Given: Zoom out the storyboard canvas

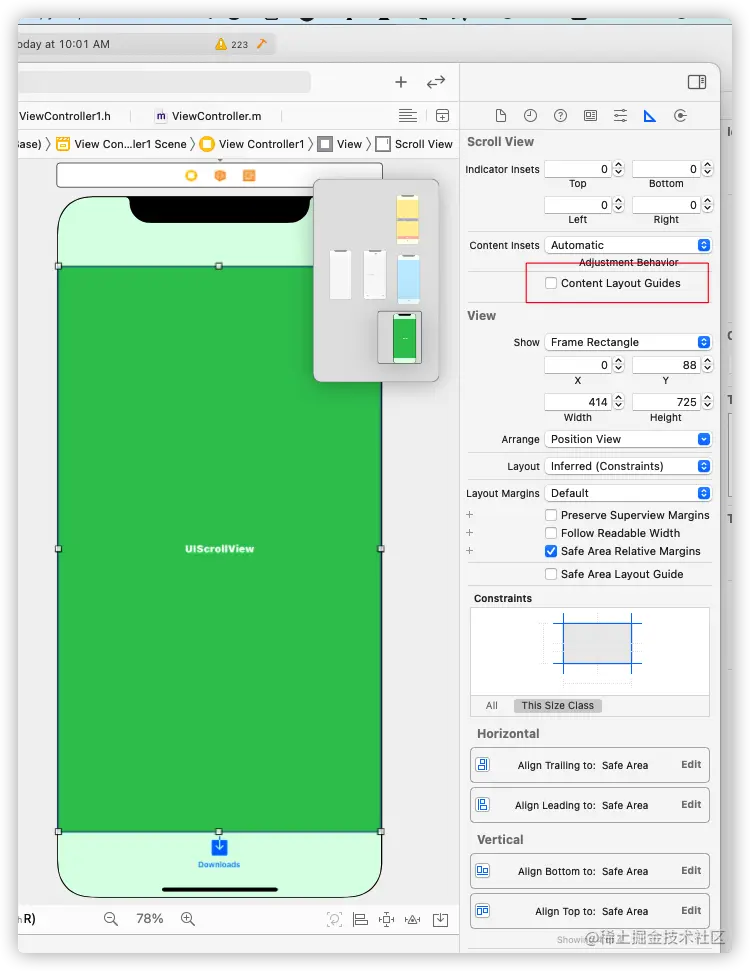Looking at the screenshot, I should pyautogui.click(x=111, y=918).
